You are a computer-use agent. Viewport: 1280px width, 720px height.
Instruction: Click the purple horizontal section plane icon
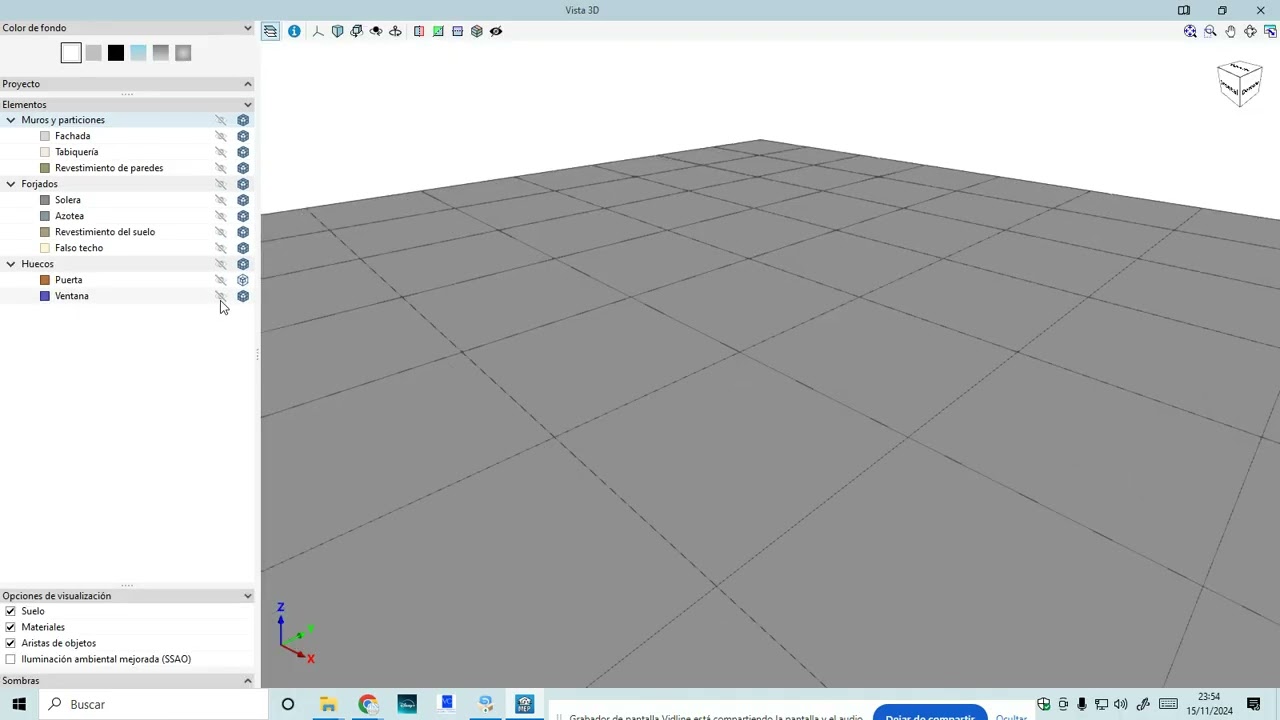tap(457, 31)
